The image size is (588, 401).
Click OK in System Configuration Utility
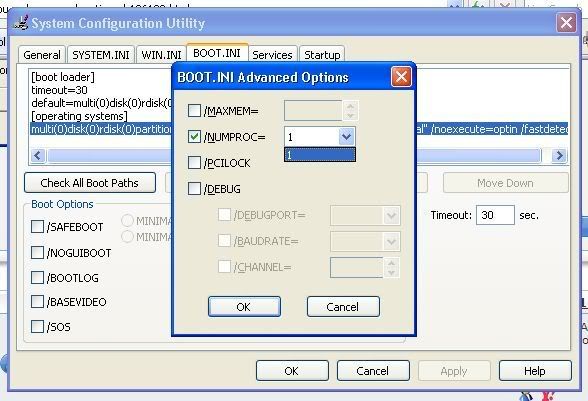tap(292, 371)
